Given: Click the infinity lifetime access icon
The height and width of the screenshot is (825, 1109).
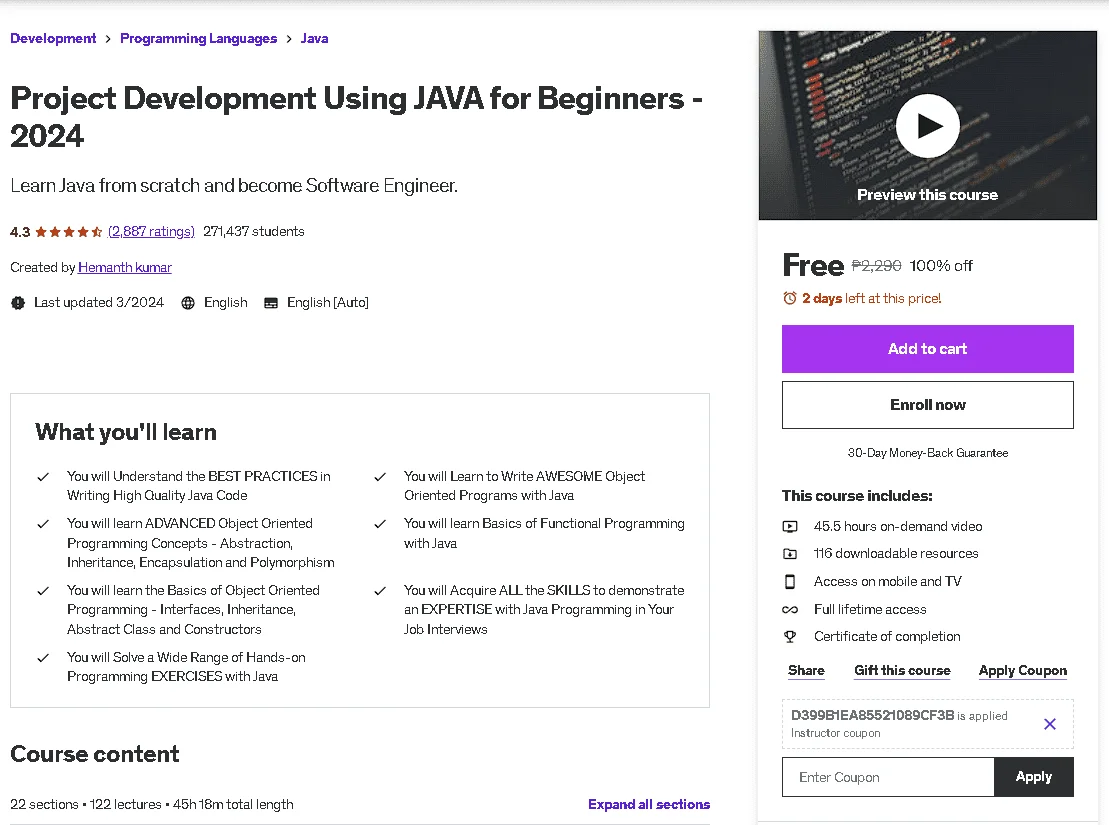Looking at the screenshot, I should [x=790, y=609].
